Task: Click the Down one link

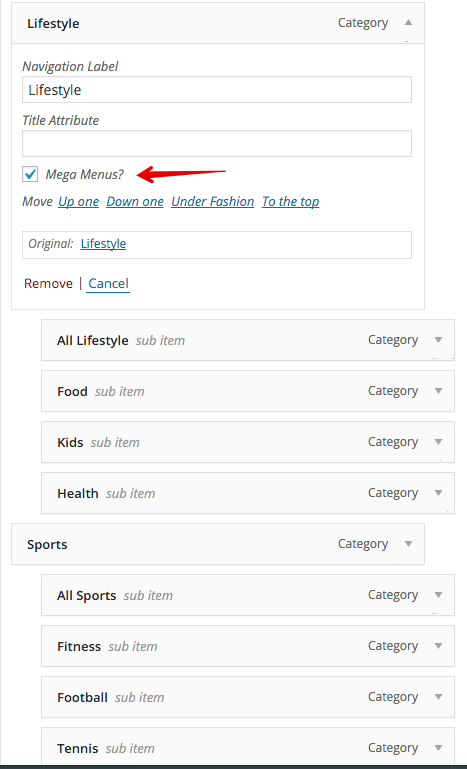Action: click(135, 202)
